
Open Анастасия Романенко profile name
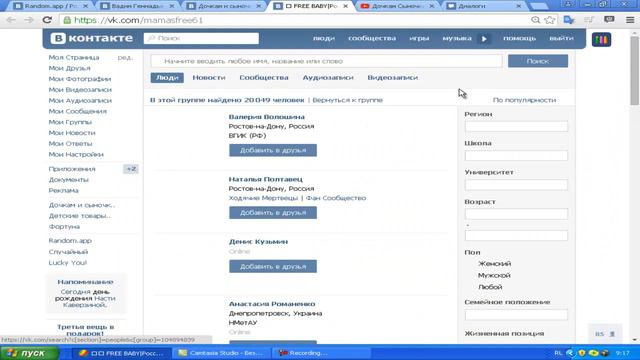pos(272,304)
